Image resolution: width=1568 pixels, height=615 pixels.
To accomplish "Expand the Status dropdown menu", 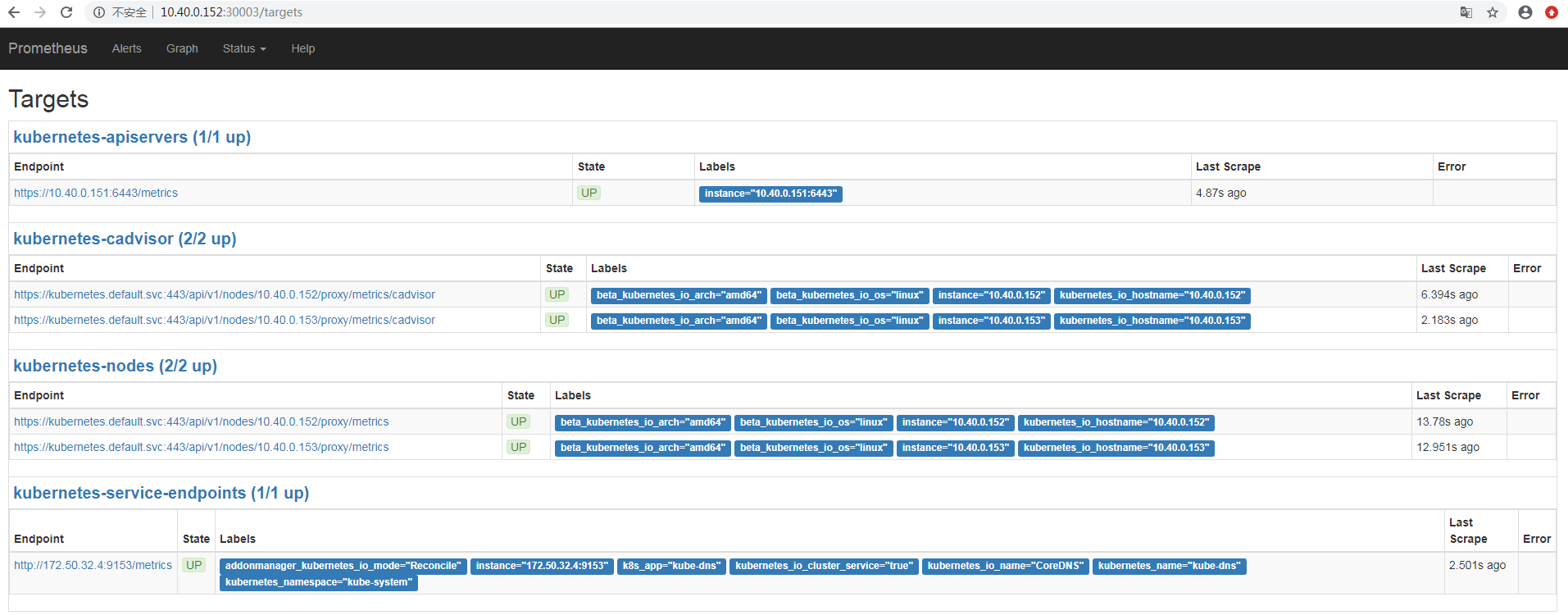I will [x=244, y=48].
